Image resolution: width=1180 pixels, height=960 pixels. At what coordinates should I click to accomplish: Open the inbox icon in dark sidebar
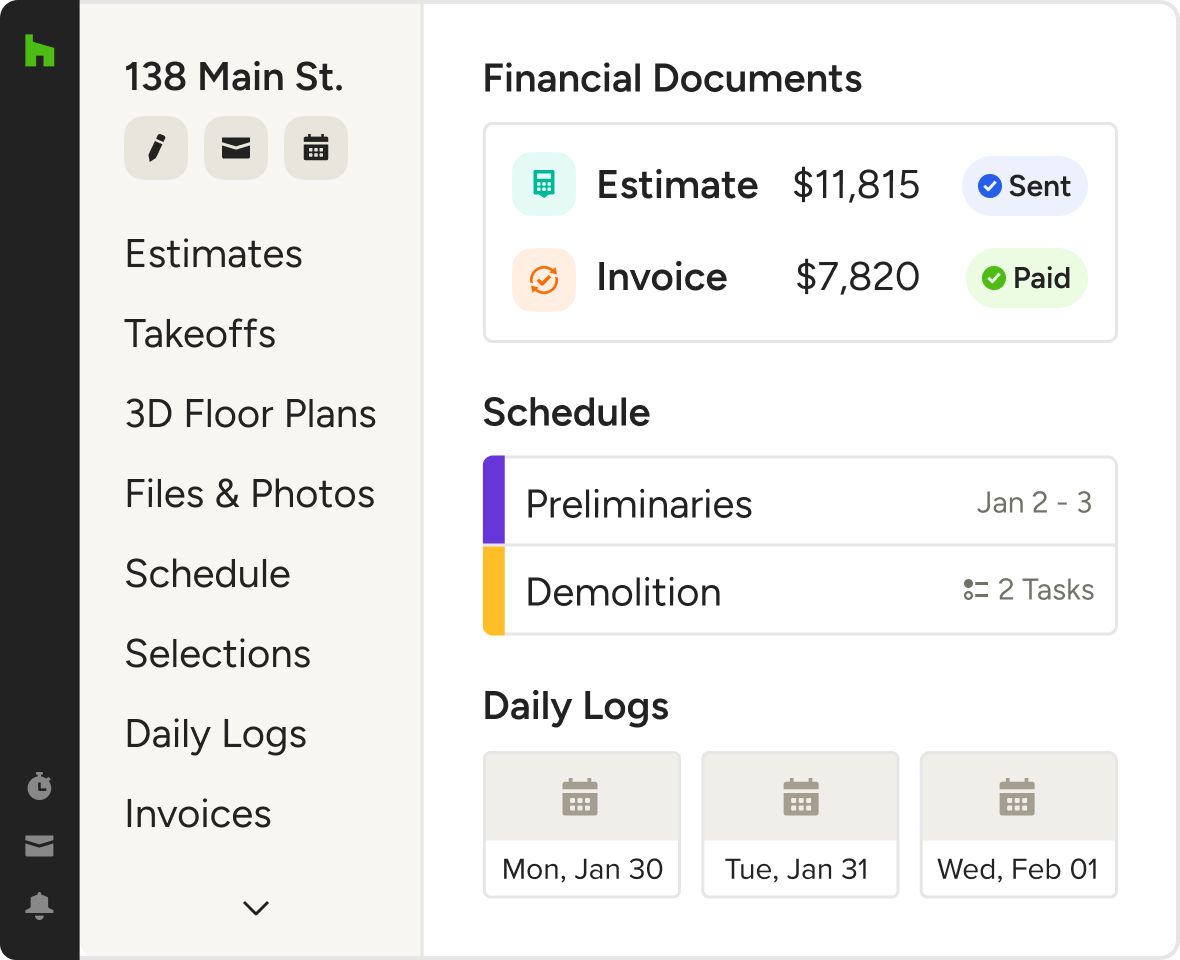point(39,846)
